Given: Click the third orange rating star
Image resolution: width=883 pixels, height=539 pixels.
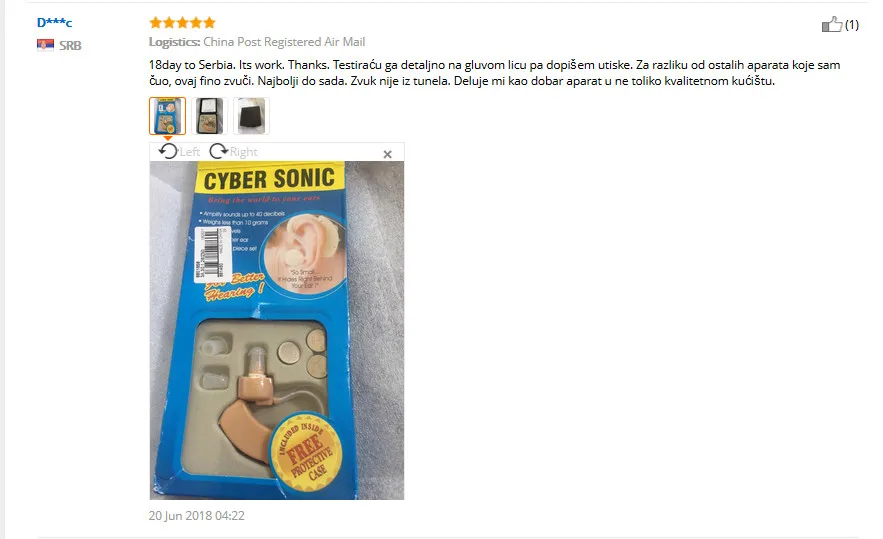Looking at the screenshot, I should pyautogui.click(x=182, y=23).
